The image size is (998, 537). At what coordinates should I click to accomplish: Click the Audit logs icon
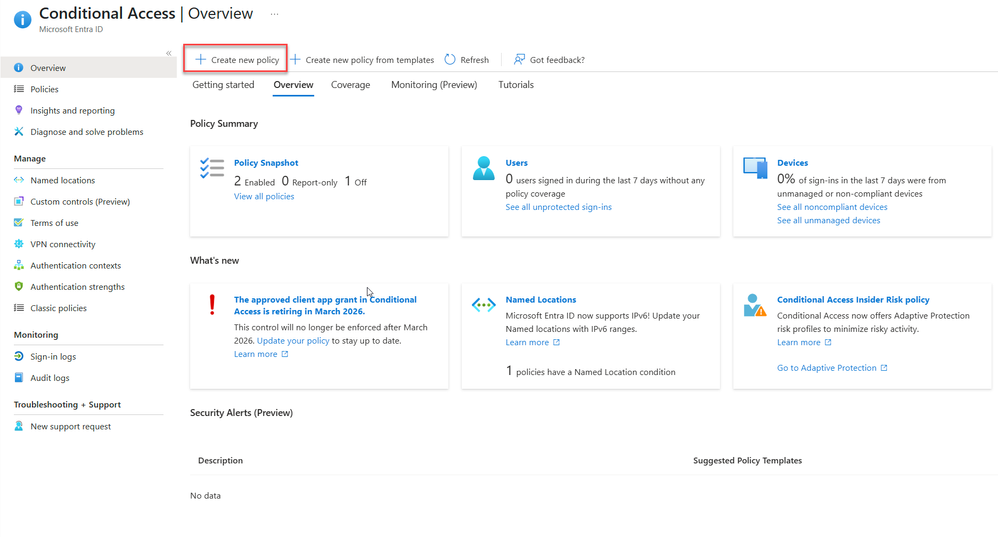[x=18, y=377]
